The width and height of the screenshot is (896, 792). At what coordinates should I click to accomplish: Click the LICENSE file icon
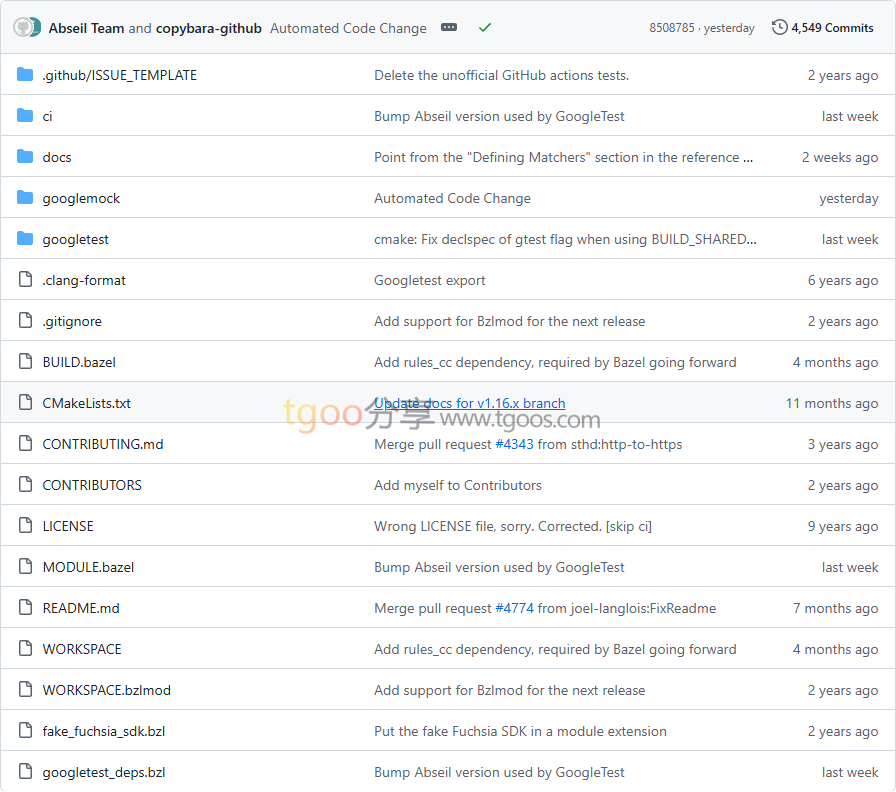click(x=26, y=525)
